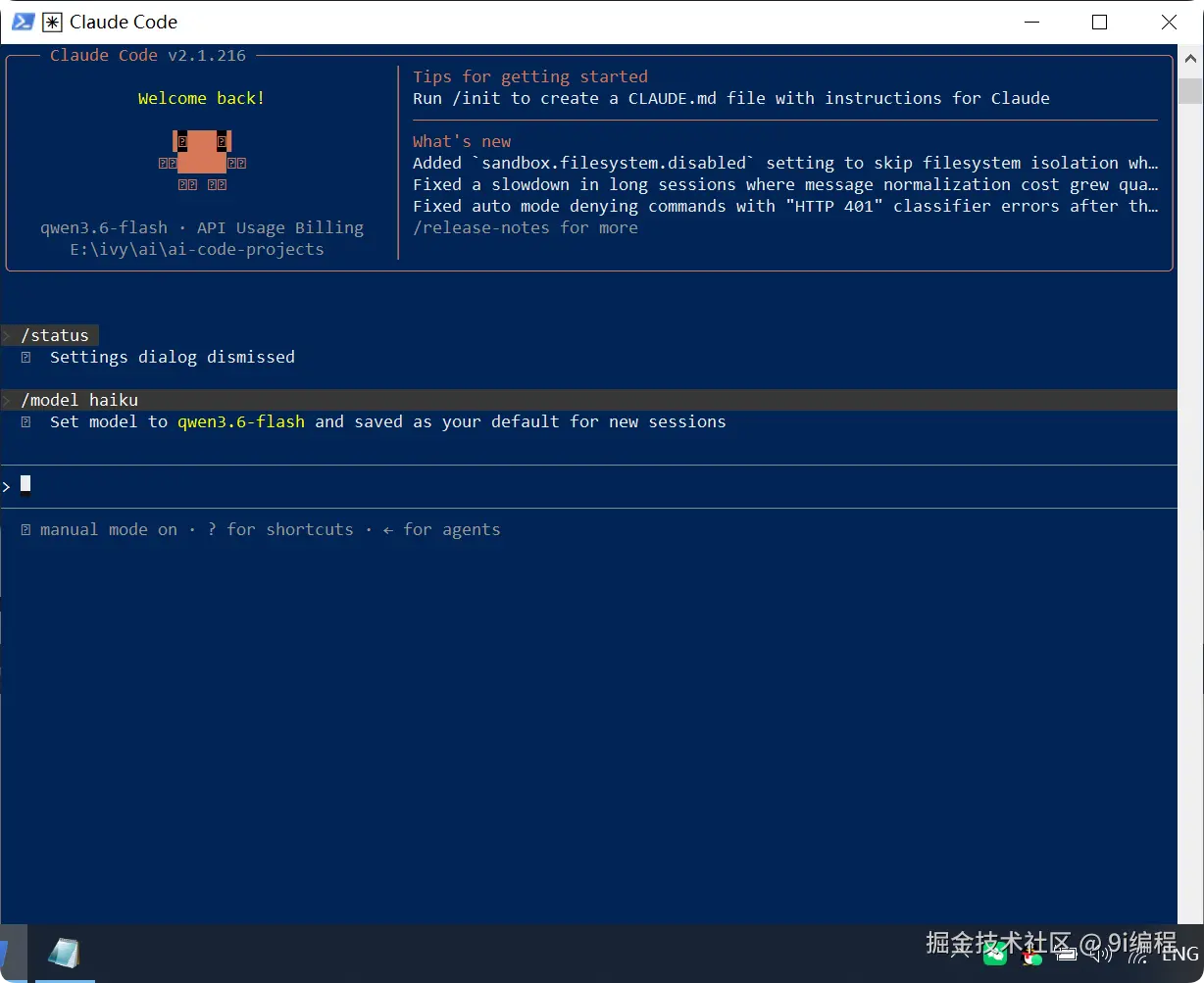Switch the ENG input language indicator
This screenshot has width=1204, height=983.
[1180, 955]
